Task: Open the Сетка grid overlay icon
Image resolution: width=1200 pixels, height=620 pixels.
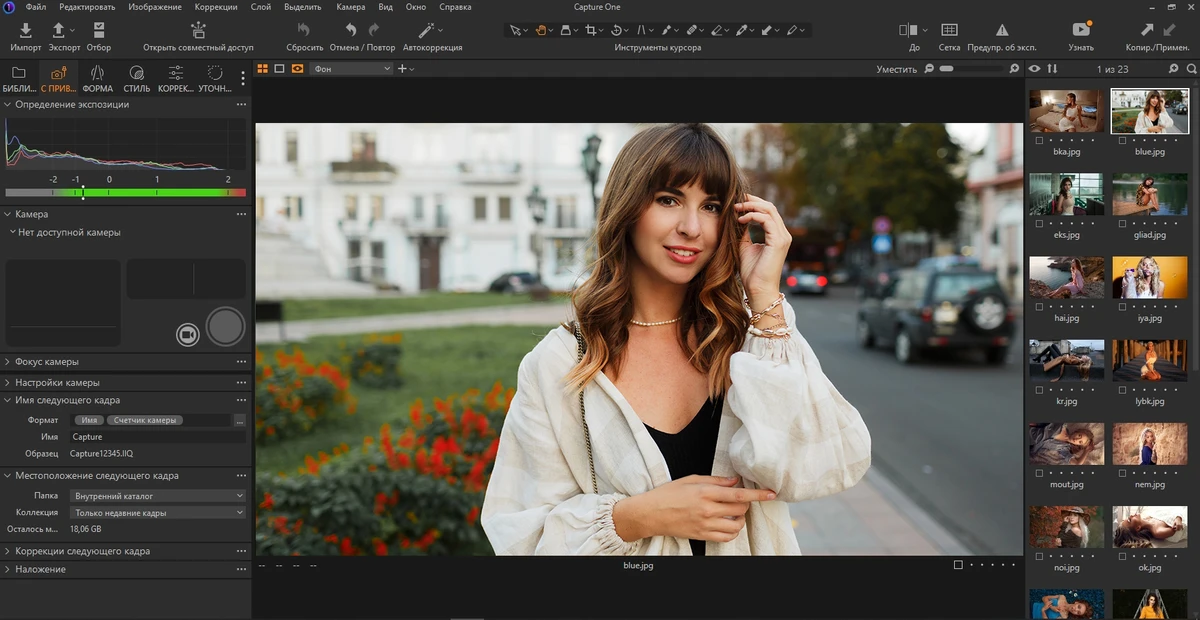Action: [949, 31]
